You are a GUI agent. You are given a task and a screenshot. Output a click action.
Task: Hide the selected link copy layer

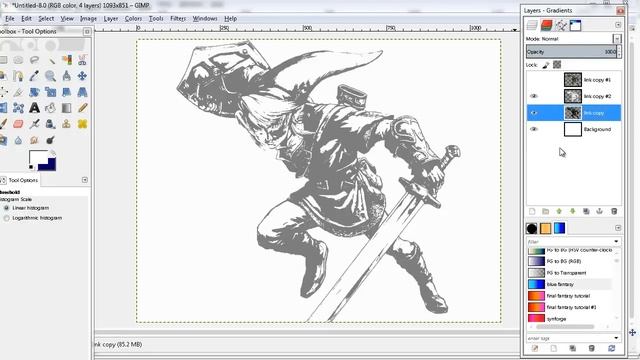tap(533, 113)
